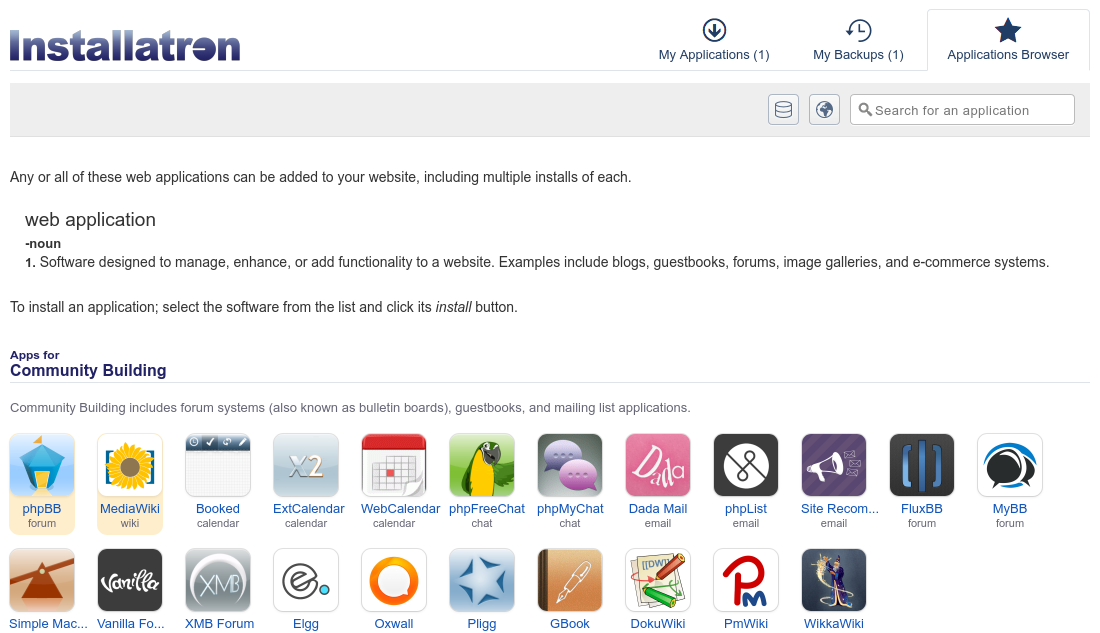Open the phpBB forum app icon
This screenshot has width=1100, height=633.
42,465
